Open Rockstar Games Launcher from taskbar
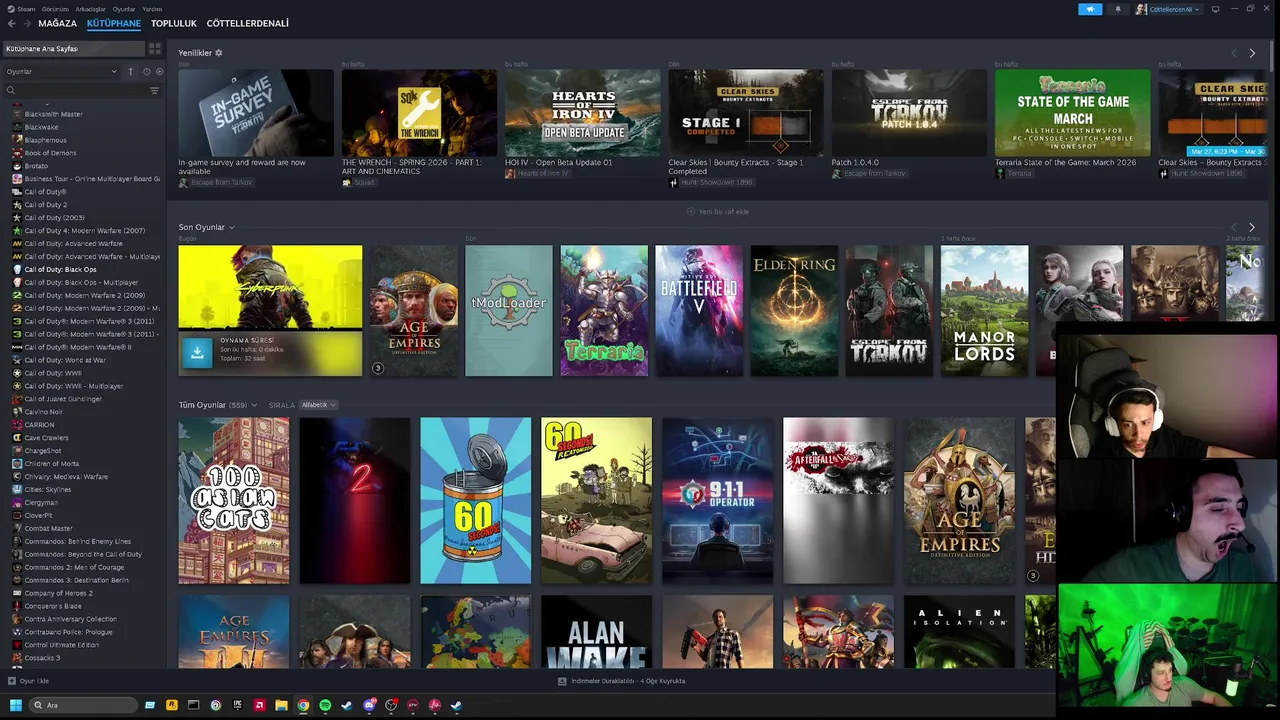Image resolution: width=1280 pixels, height=720 pixels. pyautogui.click(x=172, y=705)
